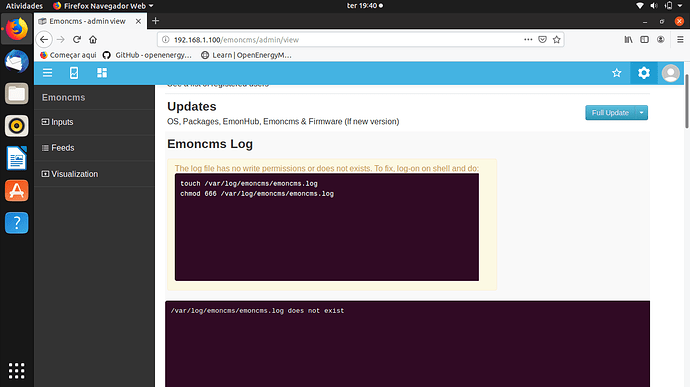Click Atividades in top bar
The image size is (690, 387).
coord(24,6)
